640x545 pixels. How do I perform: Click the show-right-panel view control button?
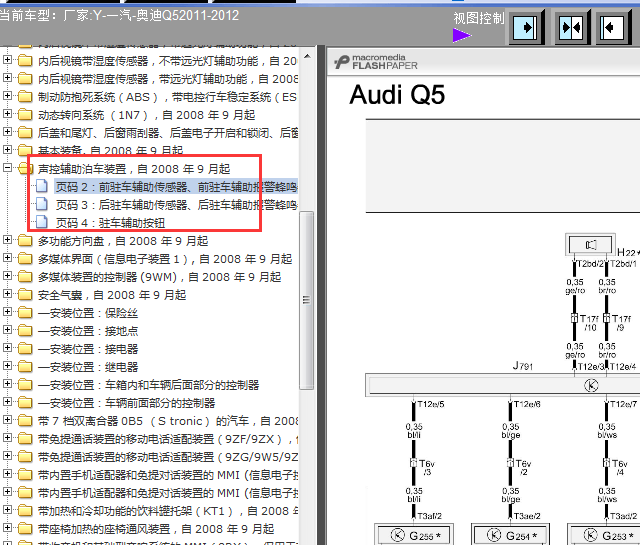(525, 27)
